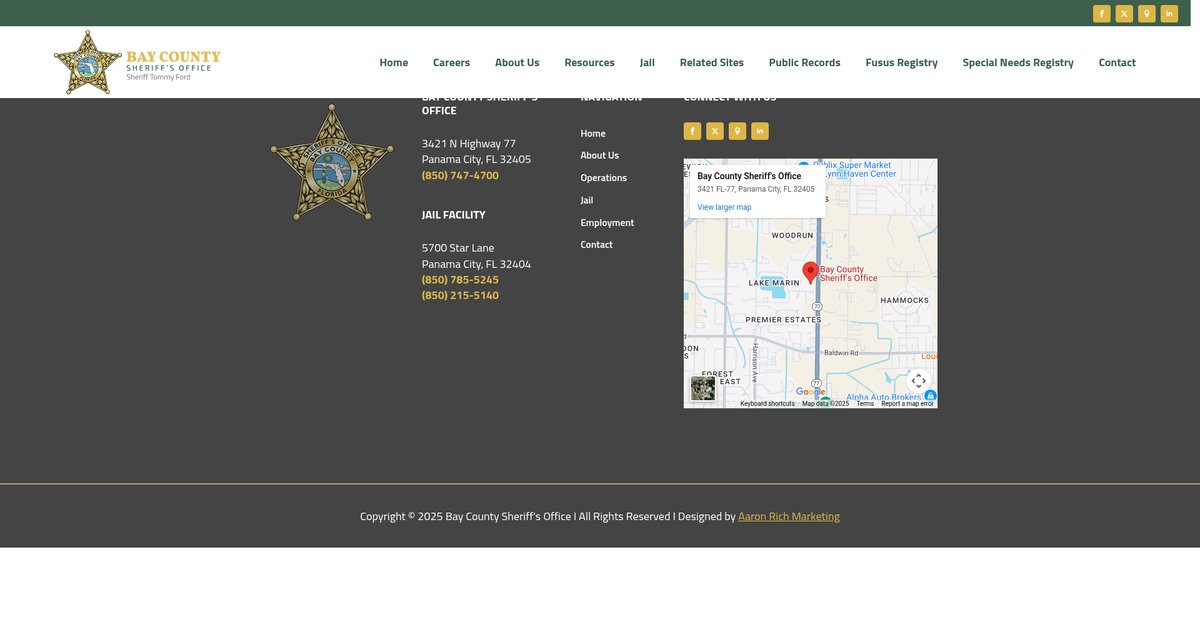Click the red map marker pin
Screen dimensions: 1200x620
click(x=810, y=272)
